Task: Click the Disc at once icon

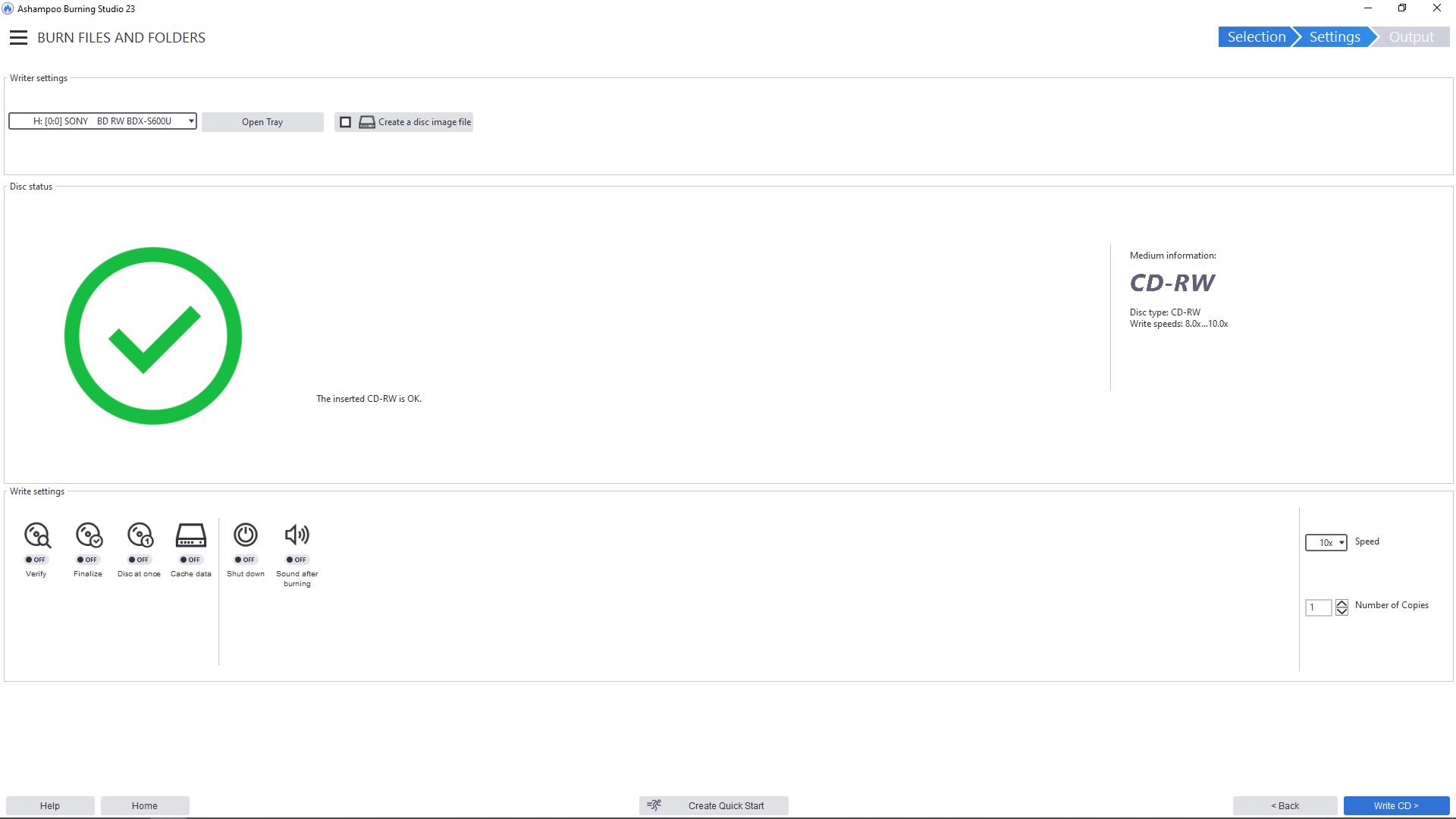Action: click(x=139, y=534)
